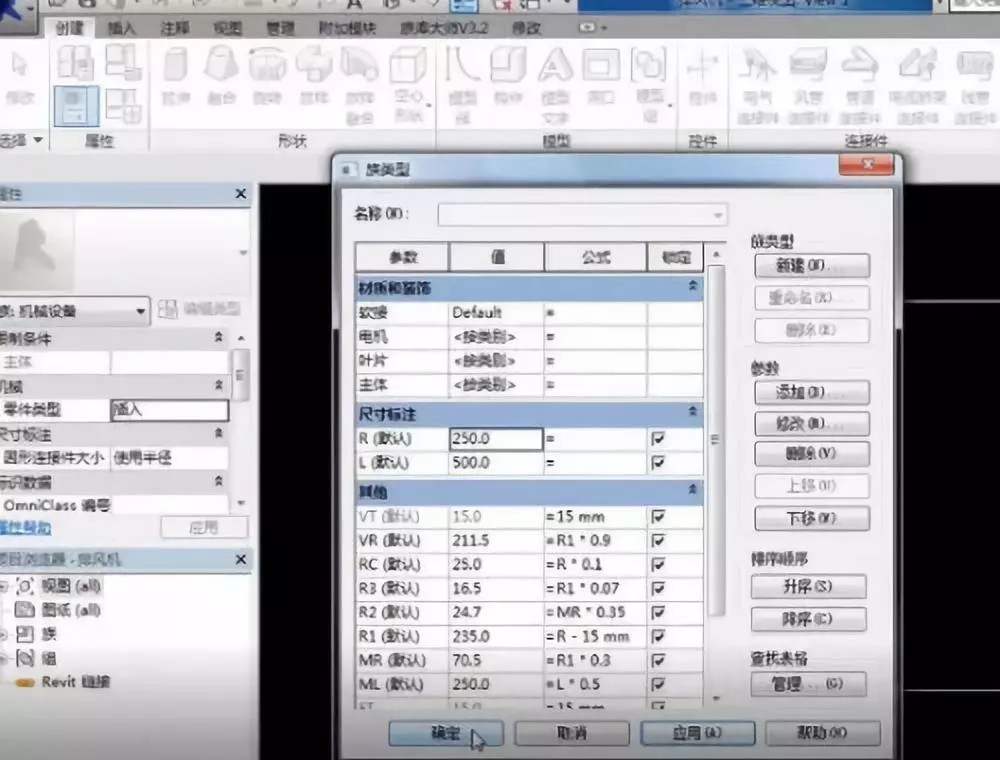This screenshot has width=1000, height=760.
Task: Add a 电缆桥架连接件 cable tray connector
Action: coord(916,86)
